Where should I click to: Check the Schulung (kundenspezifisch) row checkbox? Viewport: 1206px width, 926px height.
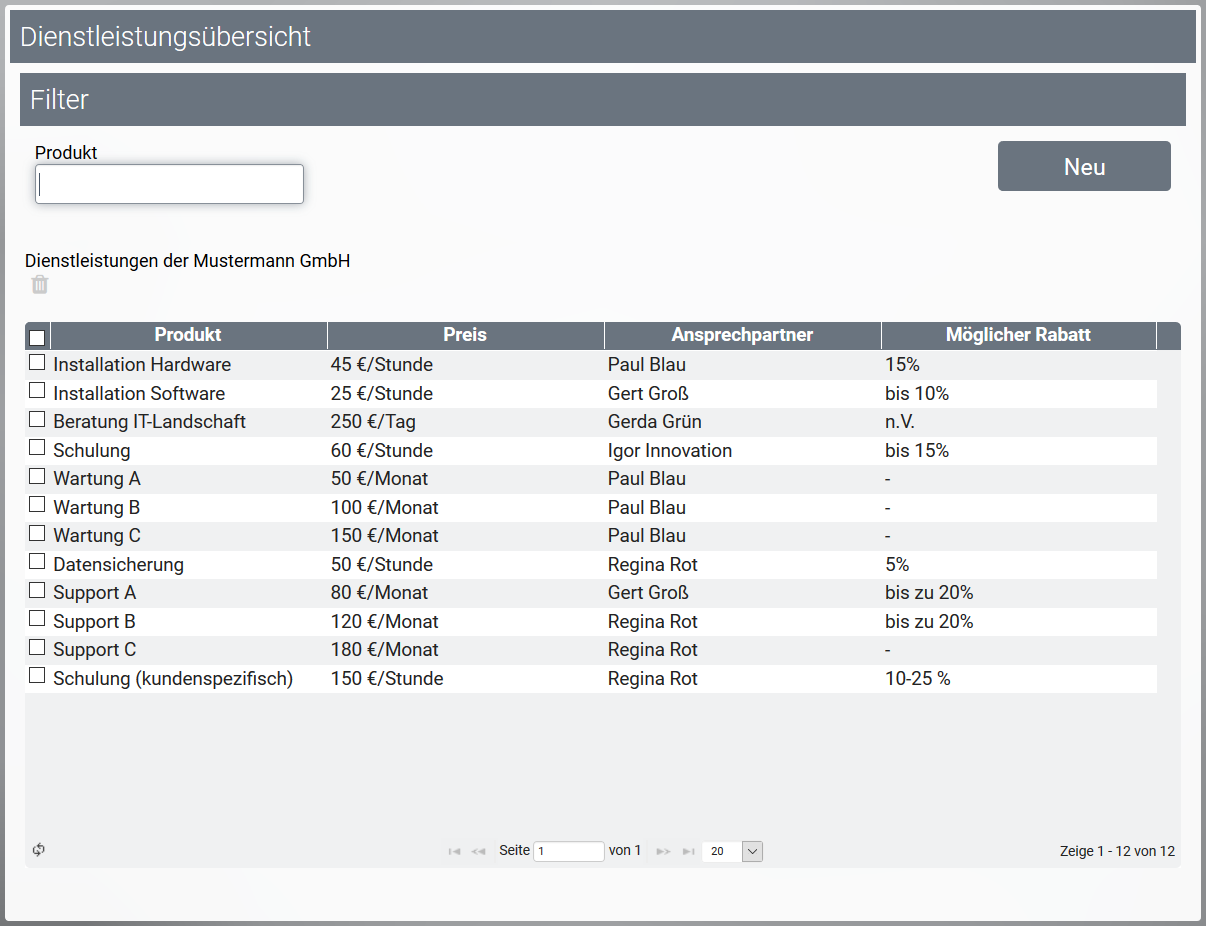[37, 676]
